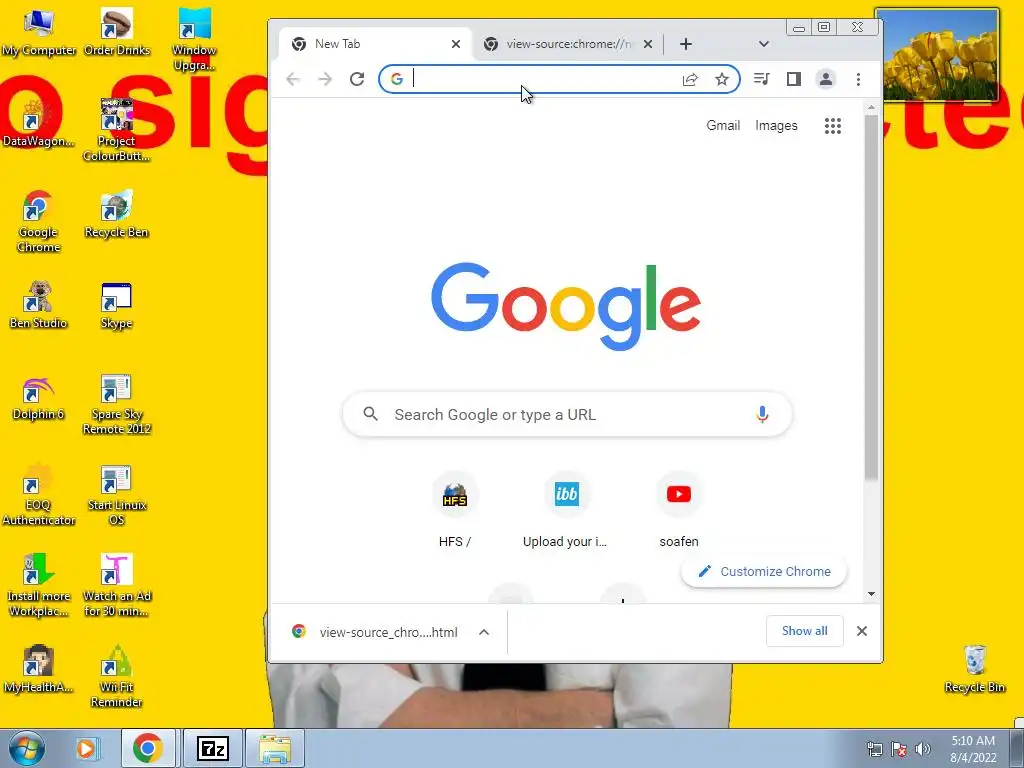Screen dimensions: 1024x768
Task: Click the volume speaker tray icon
Action: pos(923,749)
